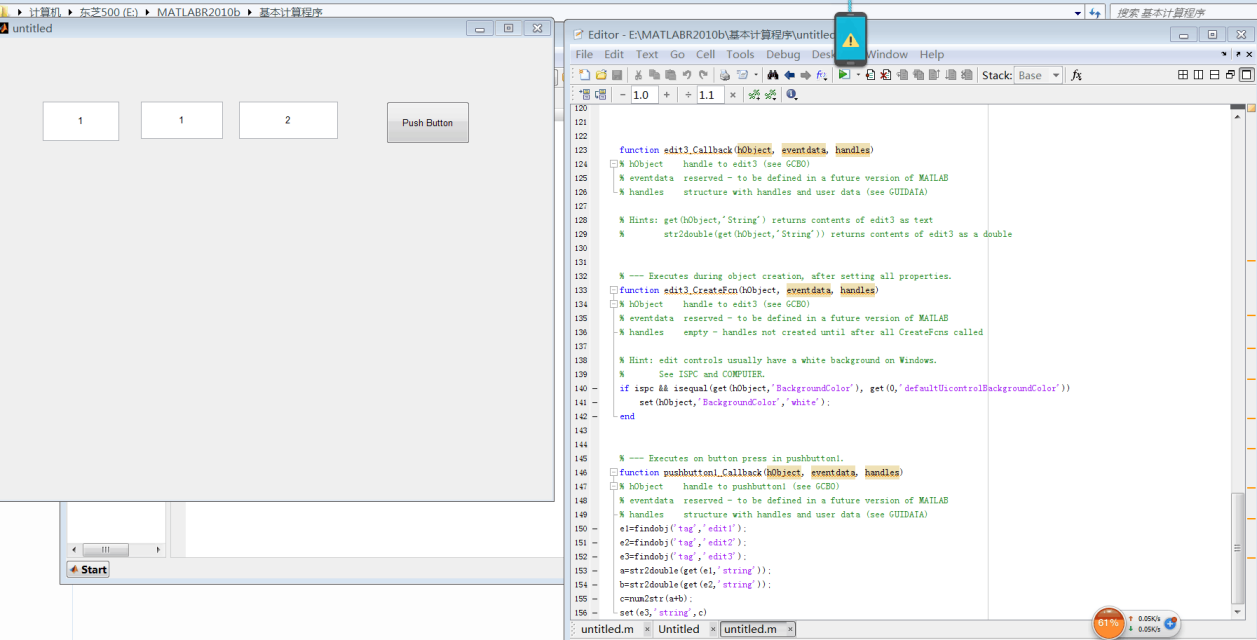This screenshot has width=1257, height=640.
Task: Click the Print icon in editor toolbar
Action: [x=725, y=75]
